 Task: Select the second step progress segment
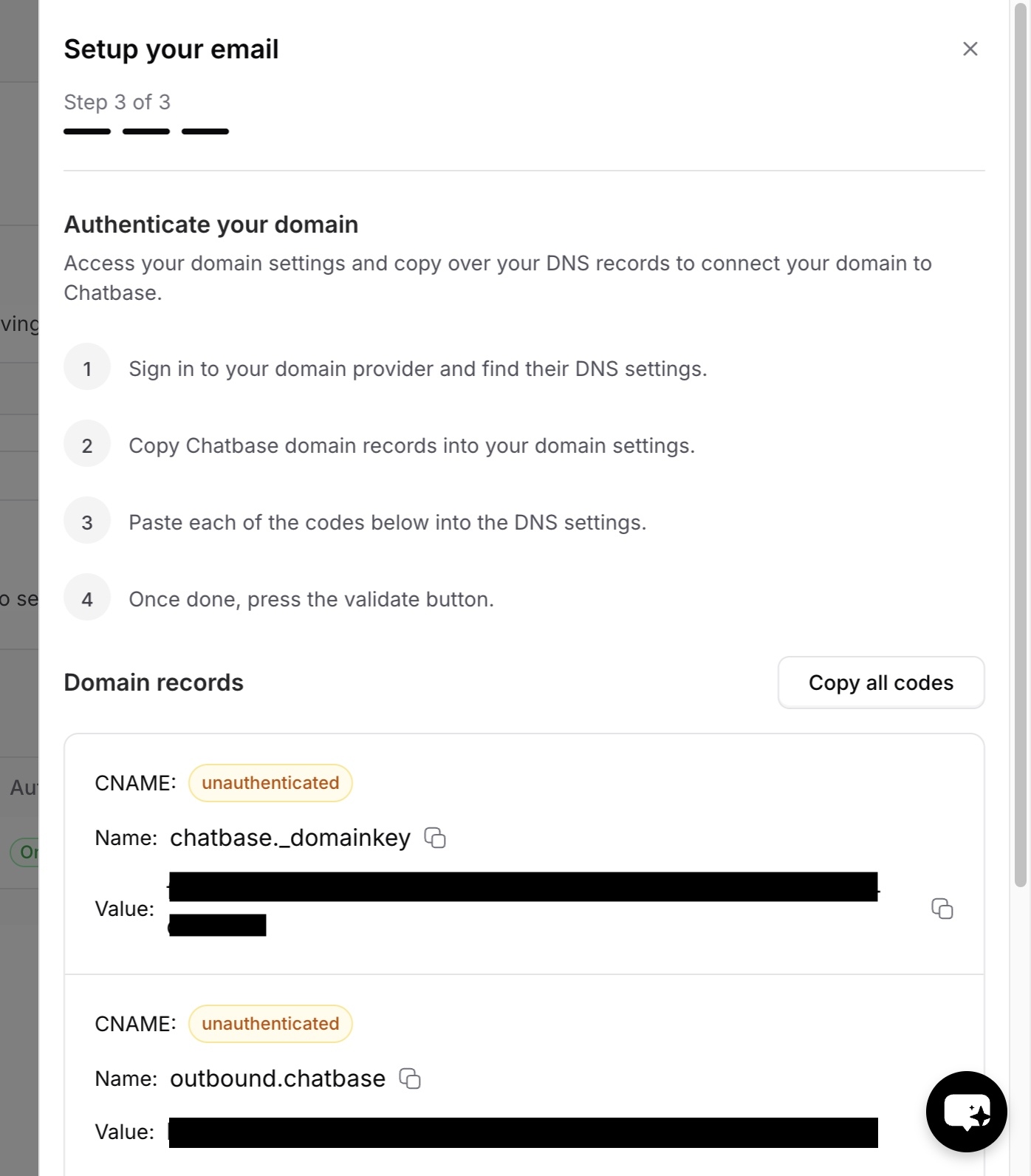click(x=145, y=131)
